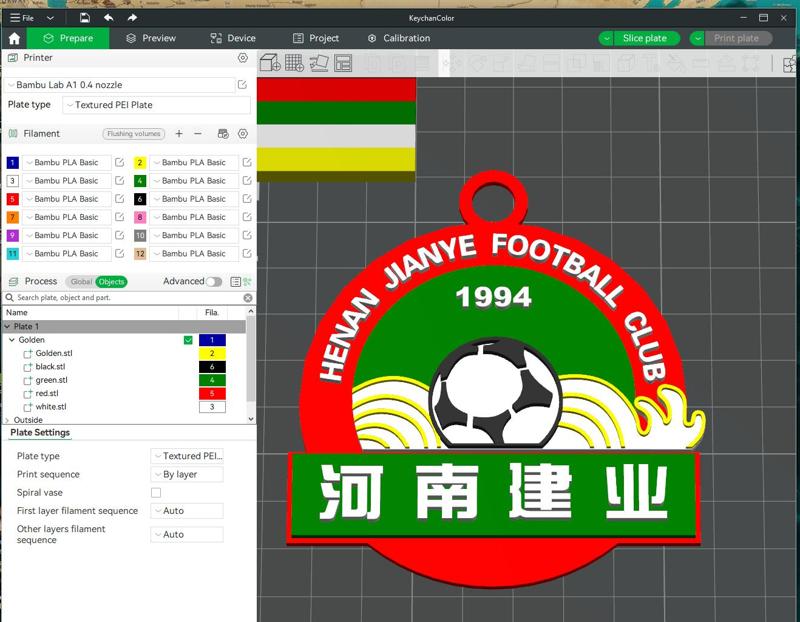Select red.stl in the object list
This screenshot has height=622, width=800.
point(47,393)
